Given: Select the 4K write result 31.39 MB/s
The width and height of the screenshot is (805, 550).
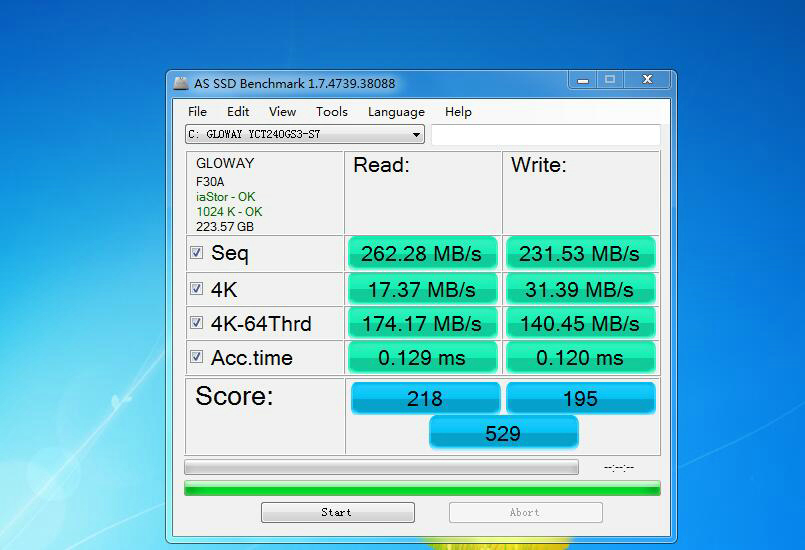Looking at the screenshot, I should 581,289.
